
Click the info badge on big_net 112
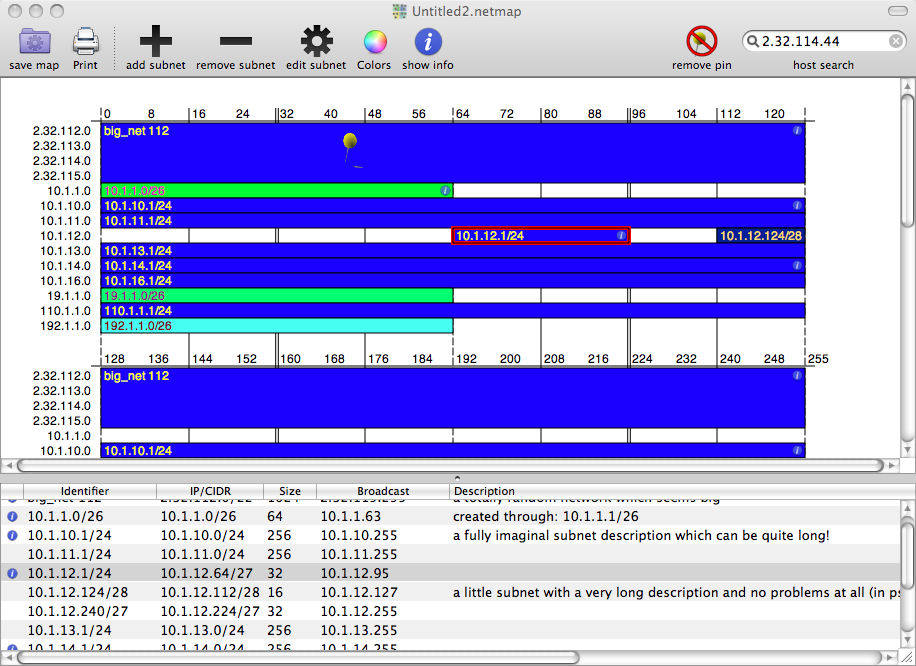coord(796,130)
